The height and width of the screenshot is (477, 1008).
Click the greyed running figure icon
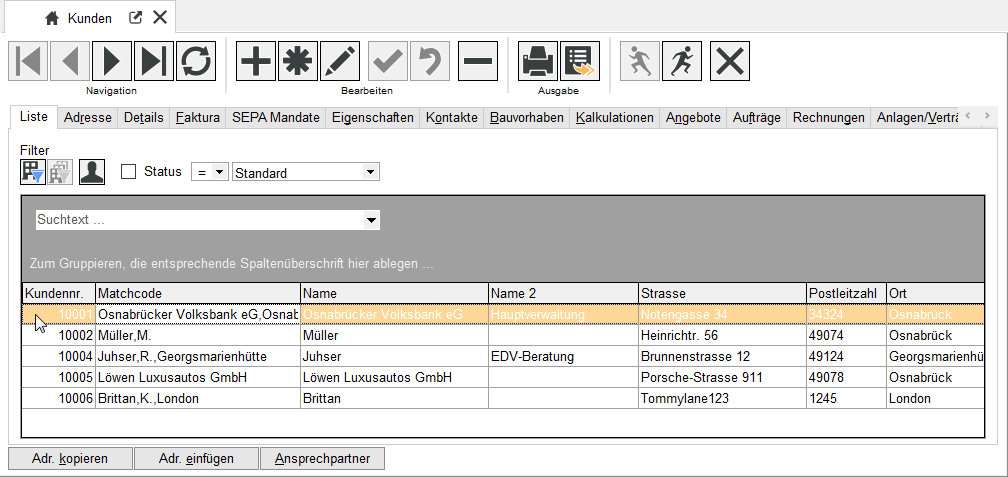coord(640,61)
